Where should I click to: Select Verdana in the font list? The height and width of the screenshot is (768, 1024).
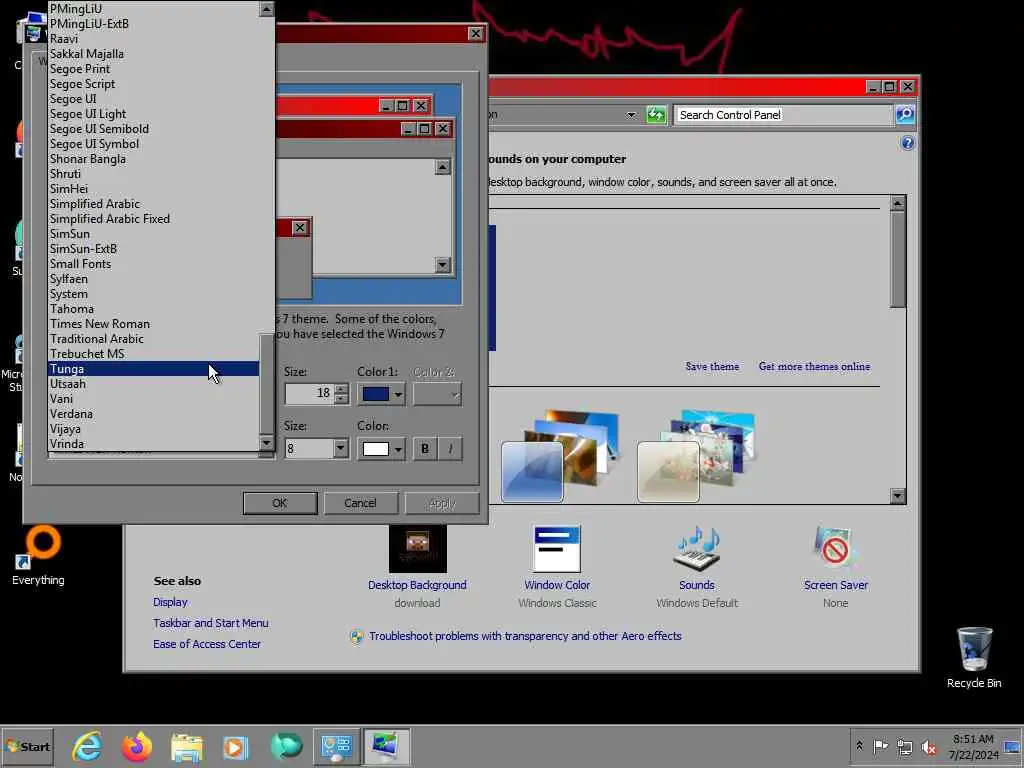pos(154,414)
